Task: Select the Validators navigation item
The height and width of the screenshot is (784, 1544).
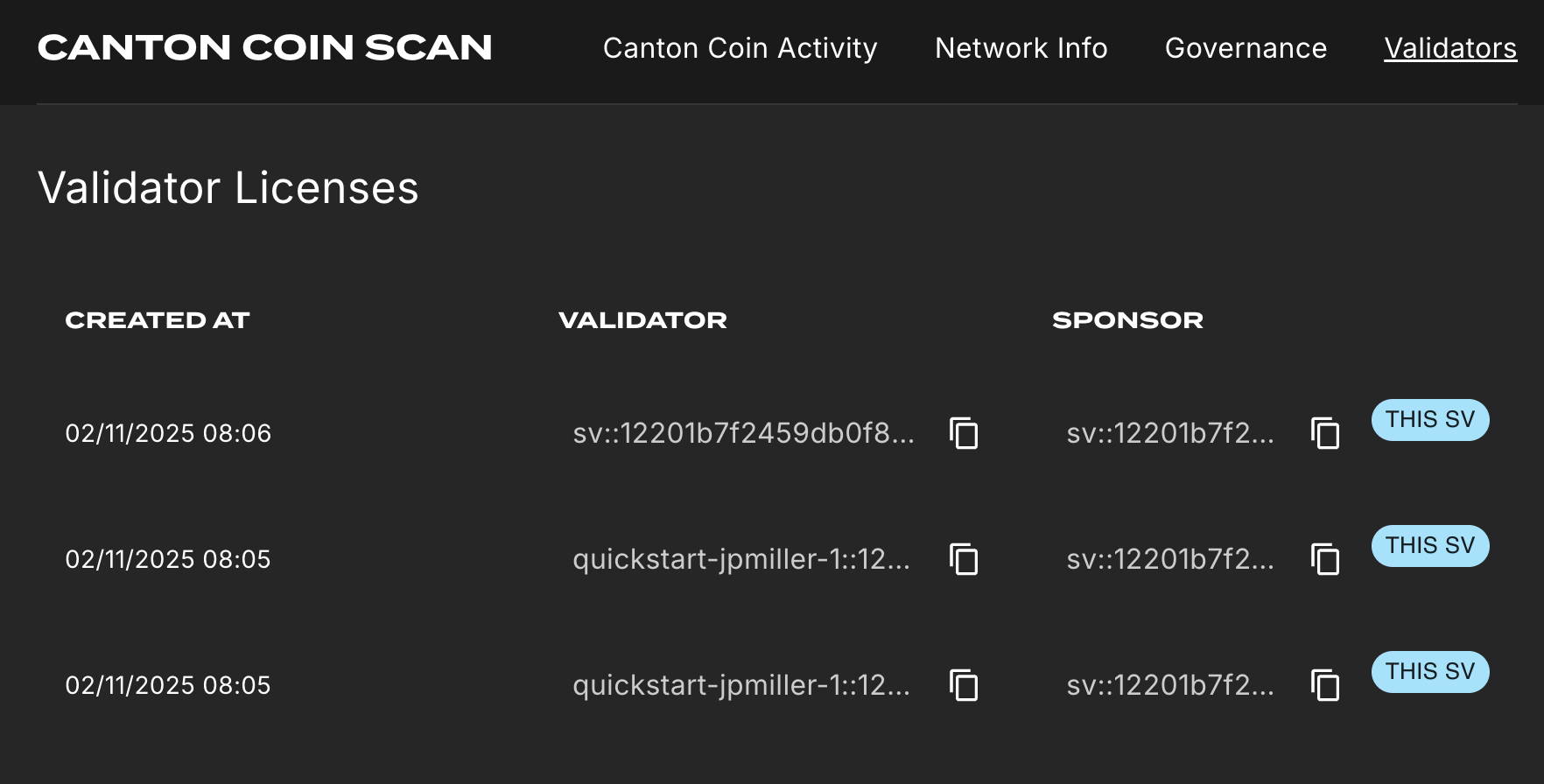Action: pos(1449,48)
